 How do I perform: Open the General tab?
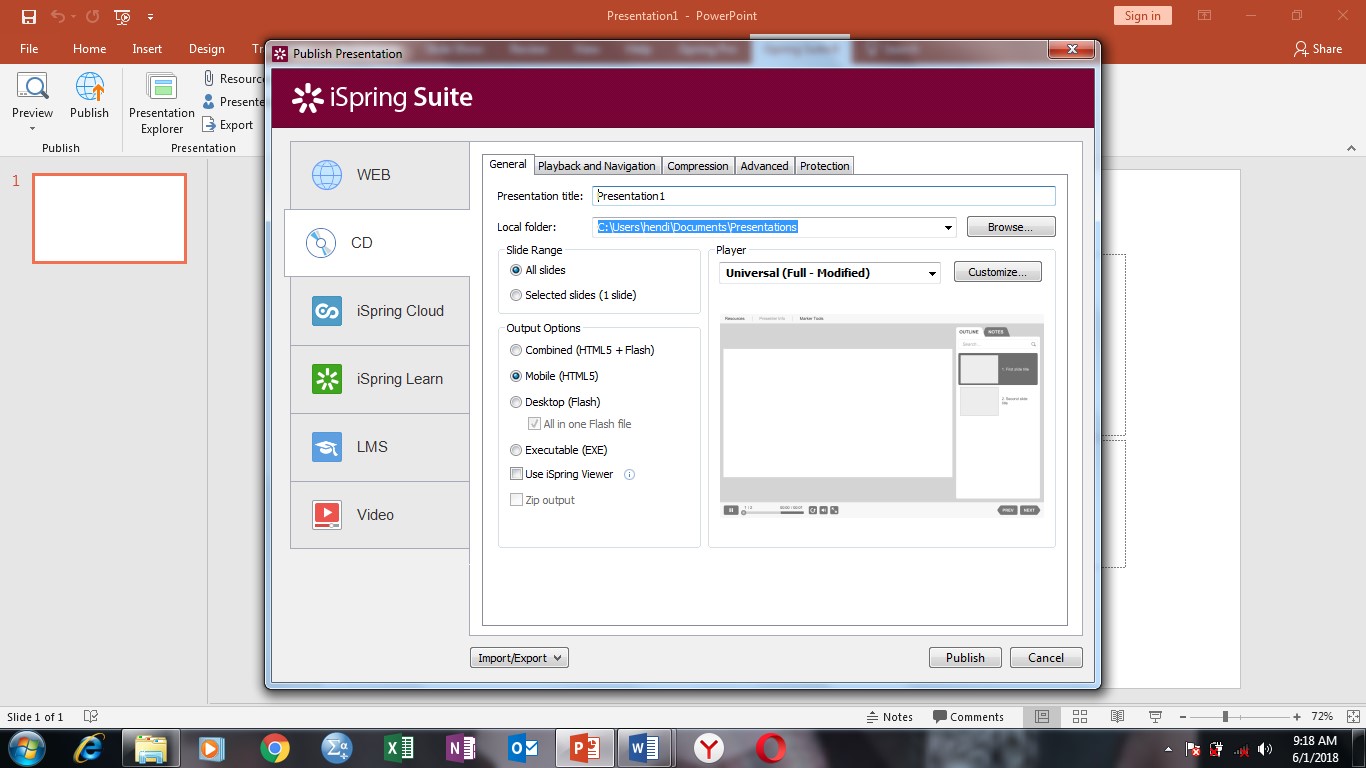(508, 164)
